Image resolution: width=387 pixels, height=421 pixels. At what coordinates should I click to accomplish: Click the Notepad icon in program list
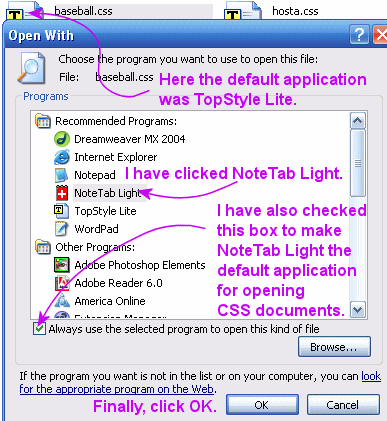(x=62, y=175)
